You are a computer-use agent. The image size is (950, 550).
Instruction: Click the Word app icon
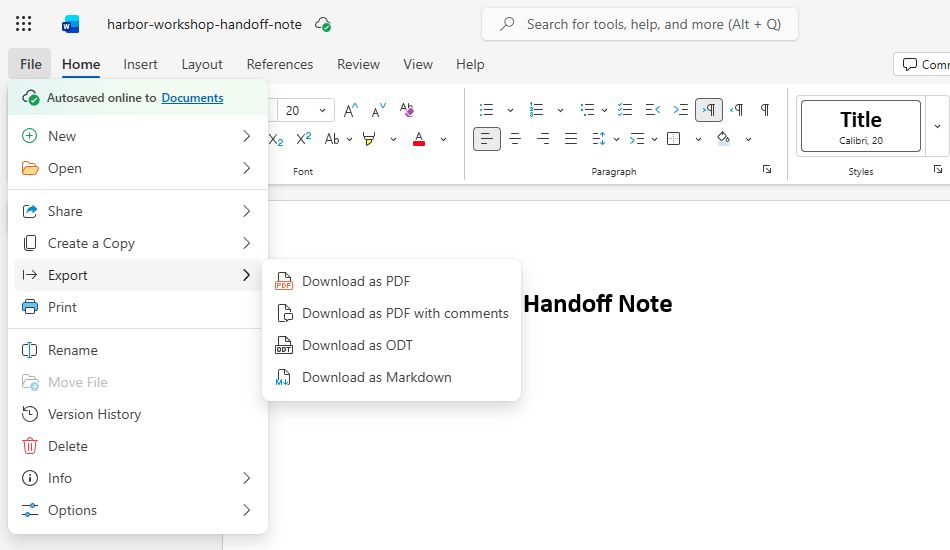click(70, 24)
